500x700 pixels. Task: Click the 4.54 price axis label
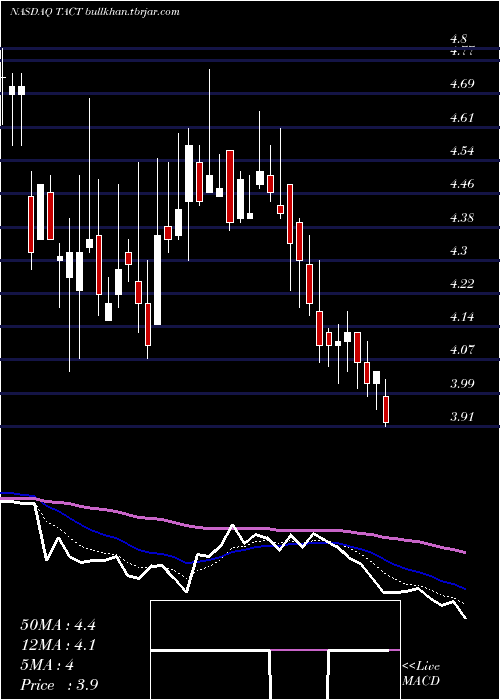pyautogui.click(x=462, y=150)
